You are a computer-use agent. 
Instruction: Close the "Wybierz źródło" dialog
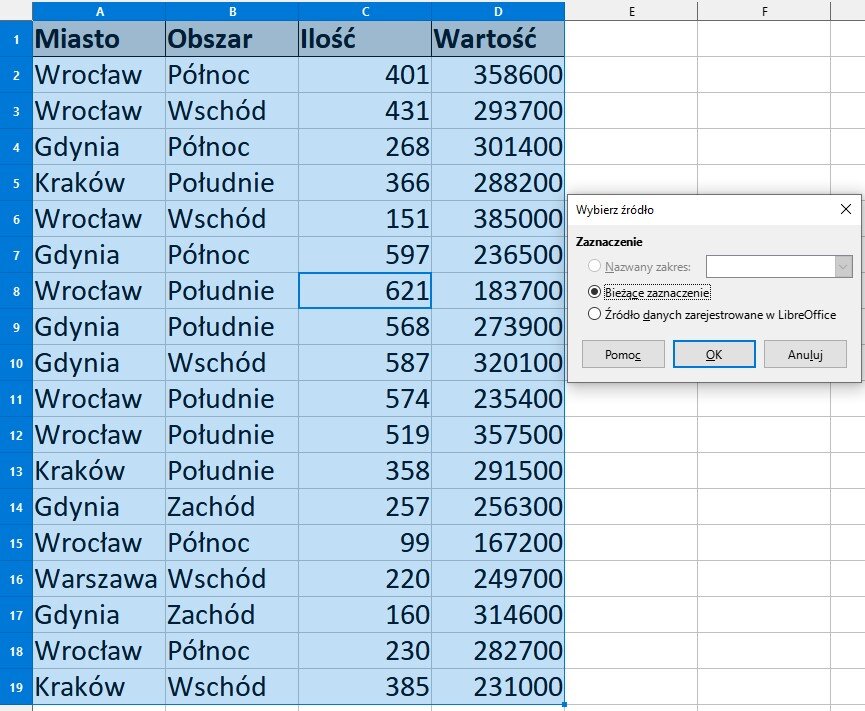pyautogui.click(x=846, y=209)
